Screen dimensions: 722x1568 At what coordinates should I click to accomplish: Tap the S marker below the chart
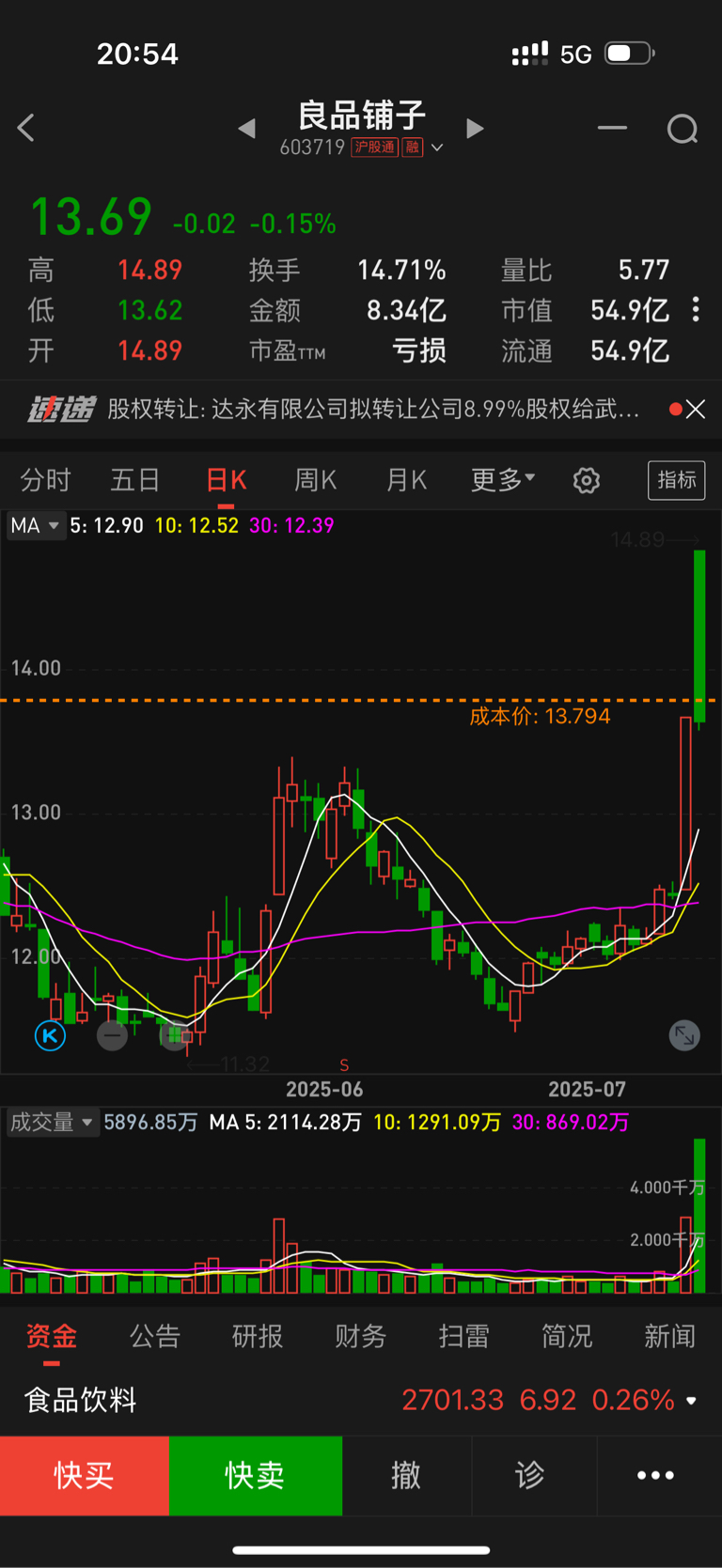pyautogui.click(x=344, y=1064)
